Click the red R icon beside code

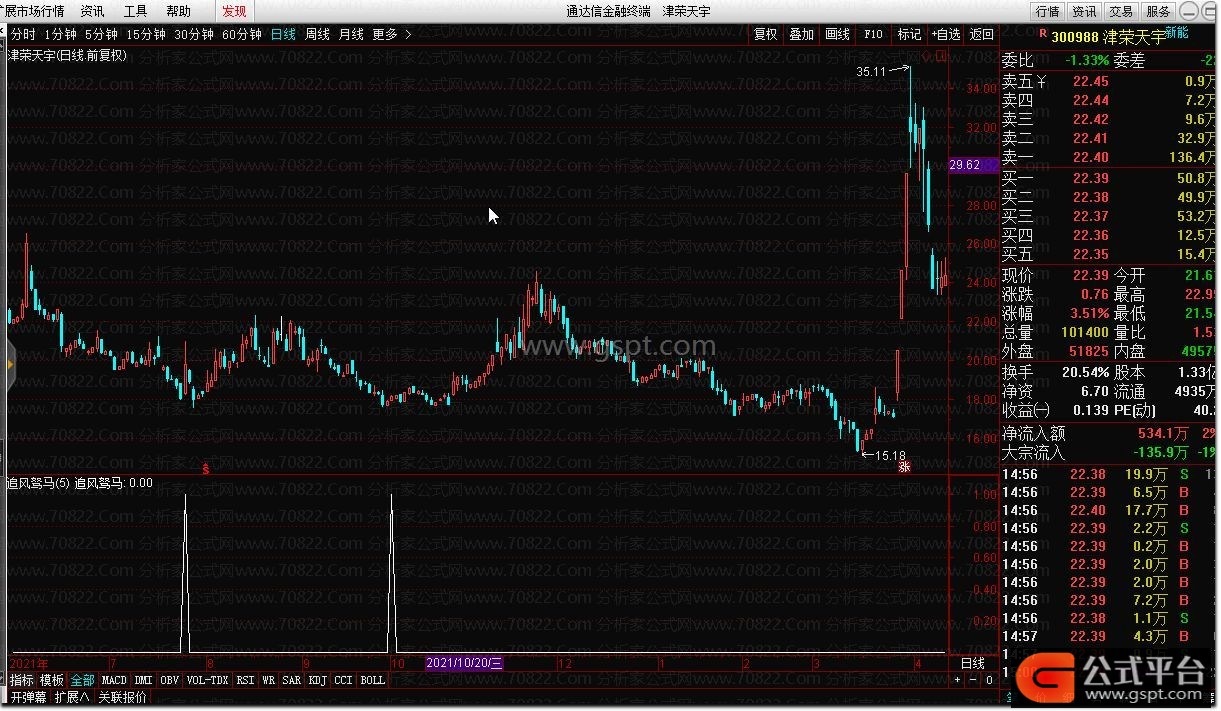coord(1042,34)
